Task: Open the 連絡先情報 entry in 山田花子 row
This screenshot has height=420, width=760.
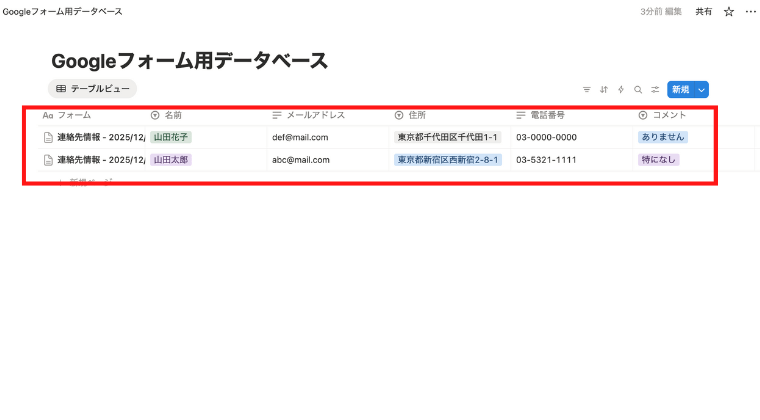Action: [101, 137]
